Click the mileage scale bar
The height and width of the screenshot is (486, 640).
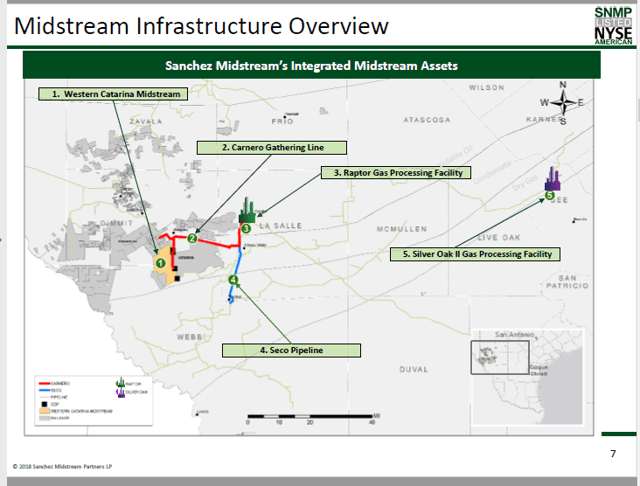[x=312, y=419]
